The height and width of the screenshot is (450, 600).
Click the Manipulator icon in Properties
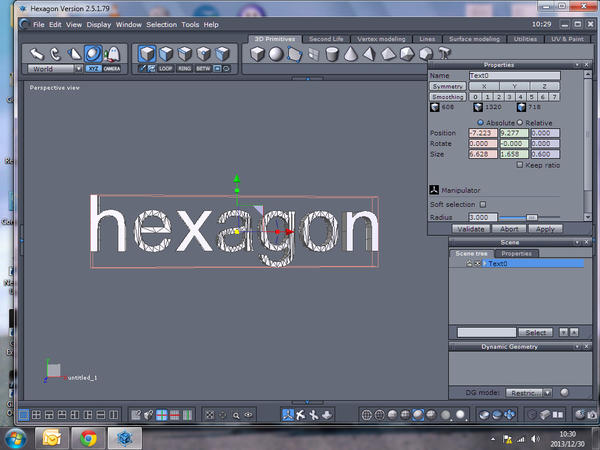coord(434,190)
